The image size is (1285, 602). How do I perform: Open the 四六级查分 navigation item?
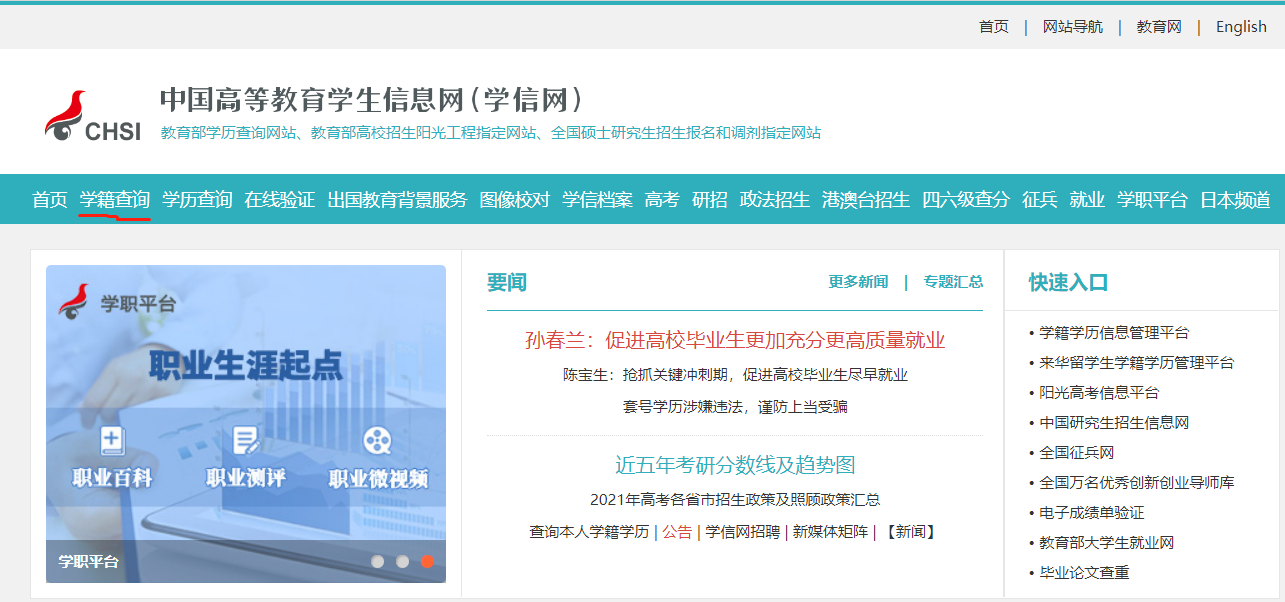click(x=965, y=199)
